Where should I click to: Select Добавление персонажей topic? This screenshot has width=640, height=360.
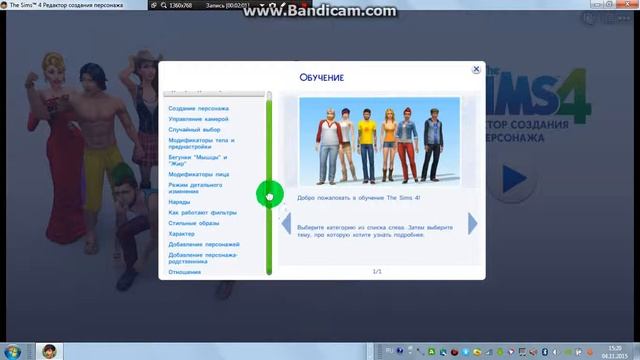click(x=204, y=244)
